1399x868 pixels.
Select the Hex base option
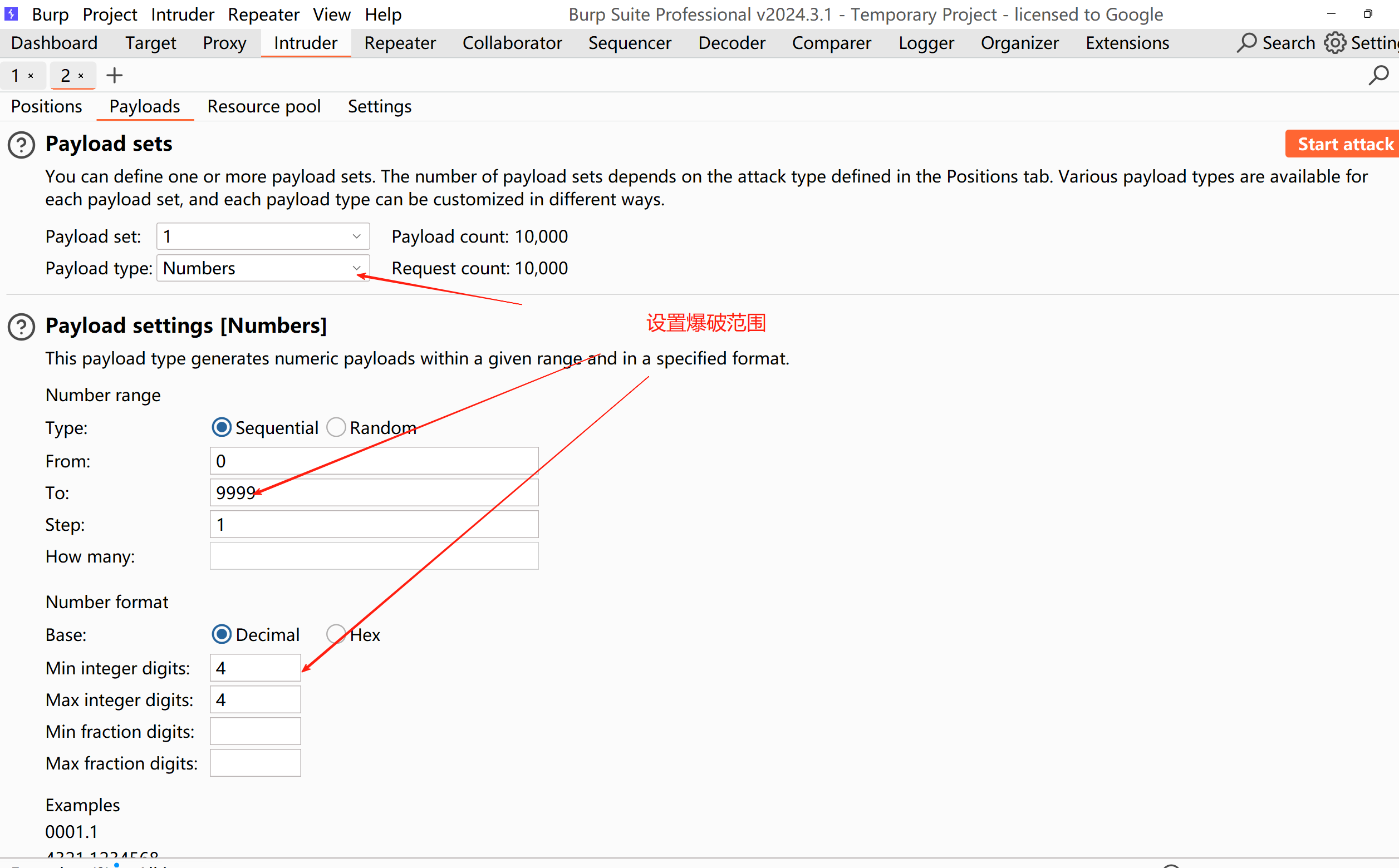click(336, 634)
